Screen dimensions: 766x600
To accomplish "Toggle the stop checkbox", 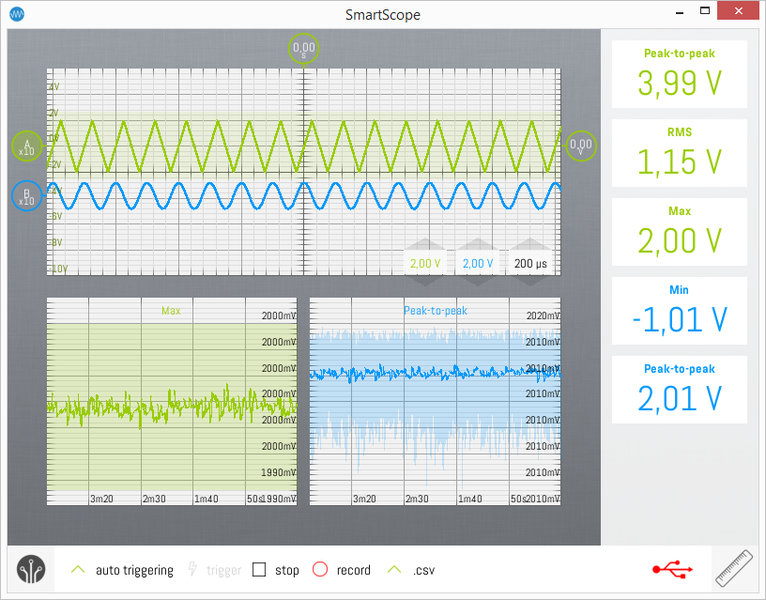I will [259, 570].
